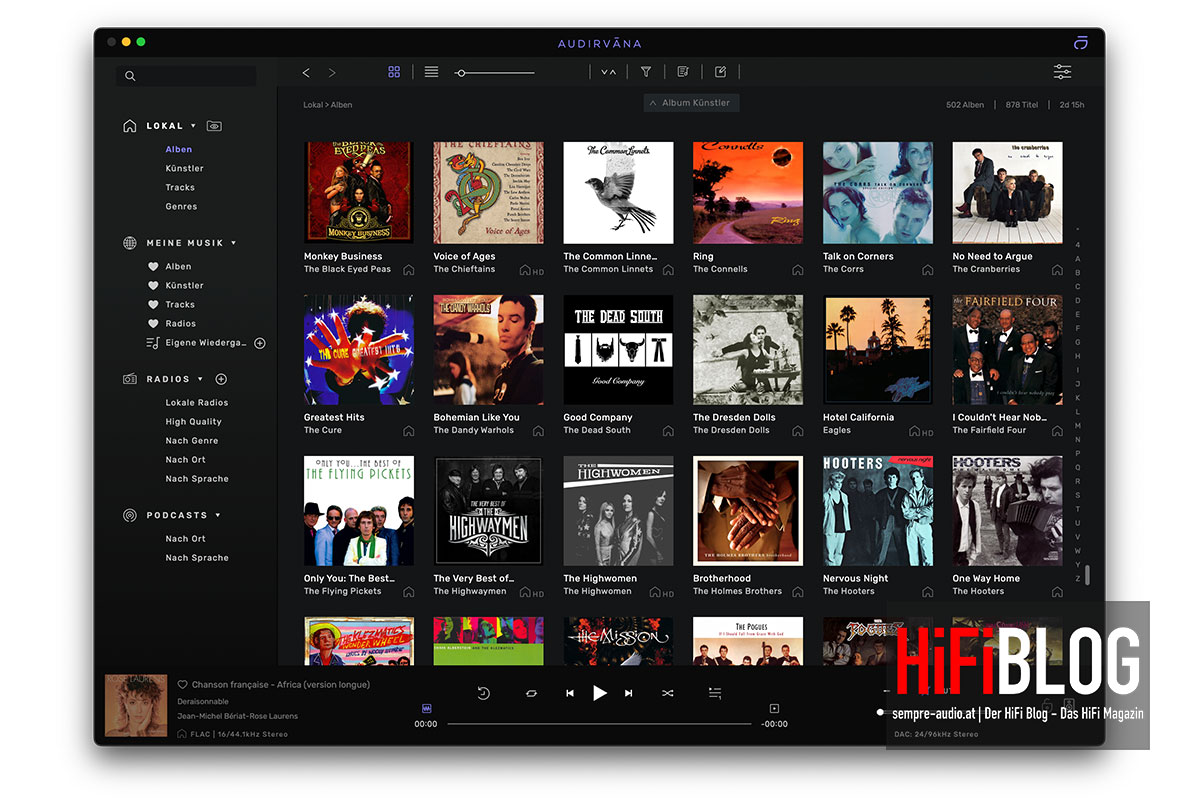Open Genres in the sidebar
This screenshot has width=1200, height=800.
(x=181, y=206)
